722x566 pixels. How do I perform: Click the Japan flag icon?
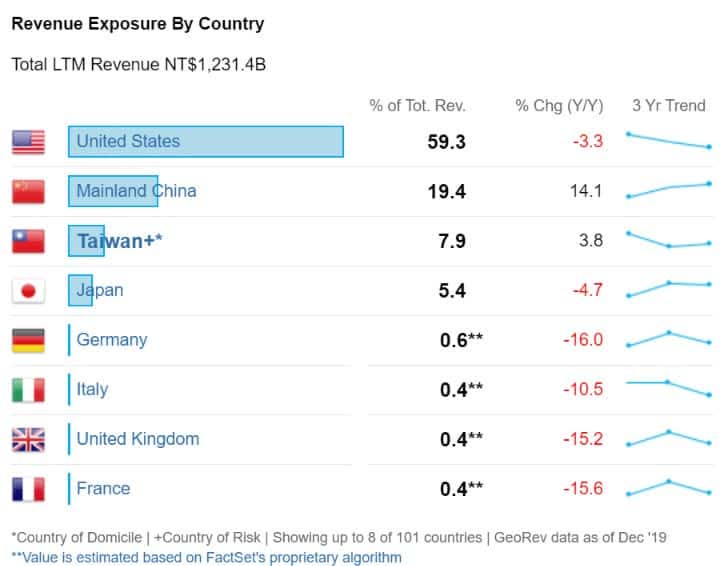(x=28, y=291)
